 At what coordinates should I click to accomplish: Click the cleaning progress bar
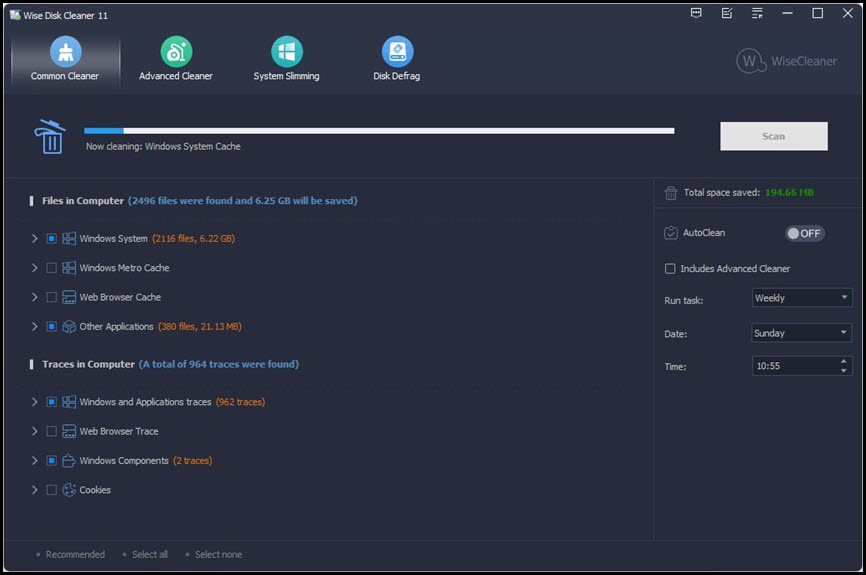379,131
